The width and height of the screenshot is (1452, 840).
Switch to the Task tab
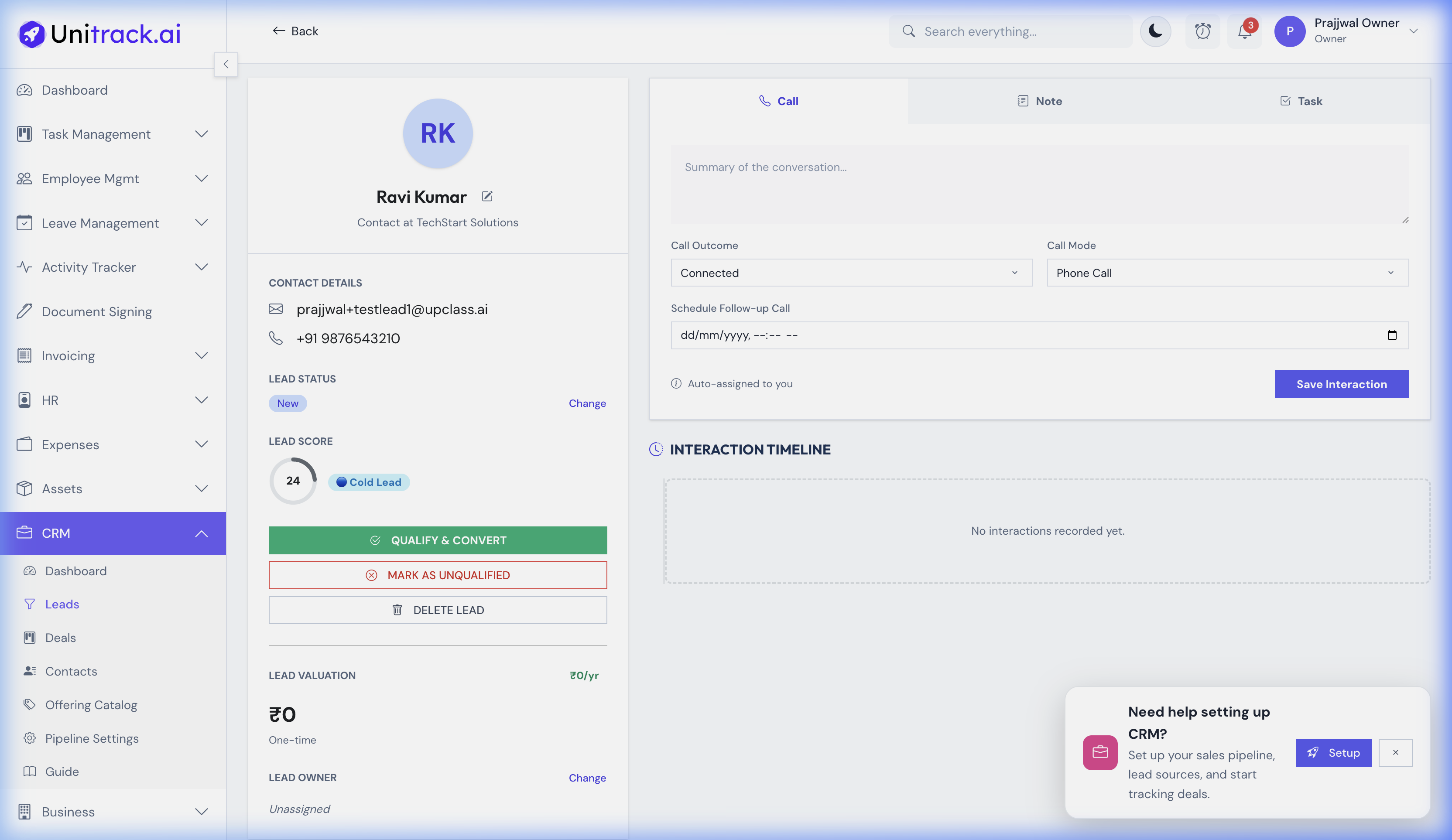[1301, 101]
